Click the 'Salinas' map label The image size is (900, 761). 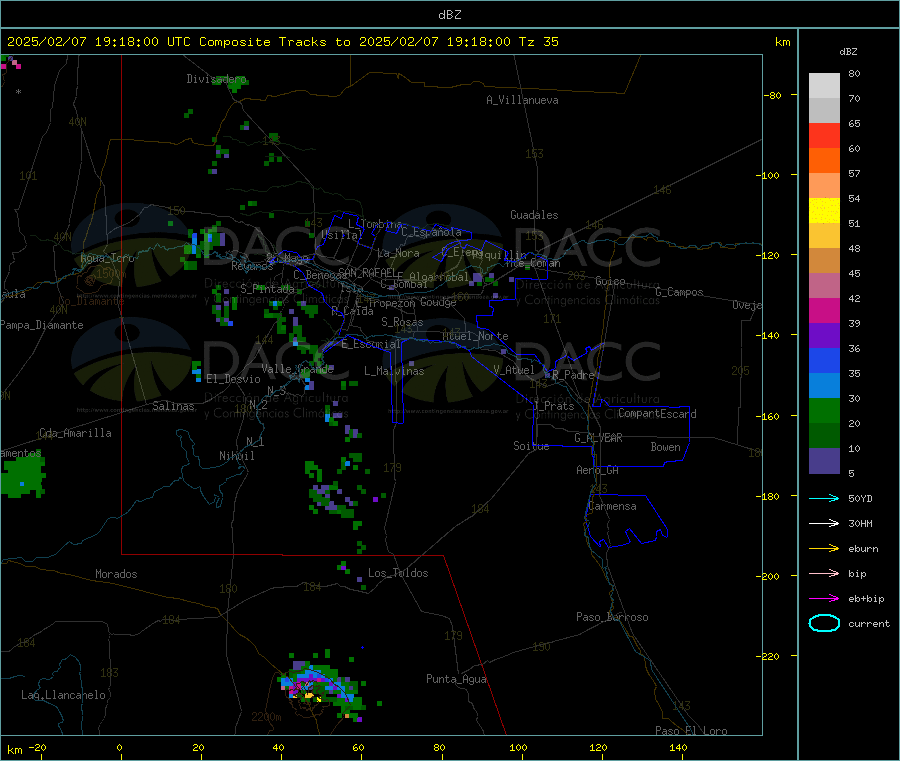coord(173,406)
